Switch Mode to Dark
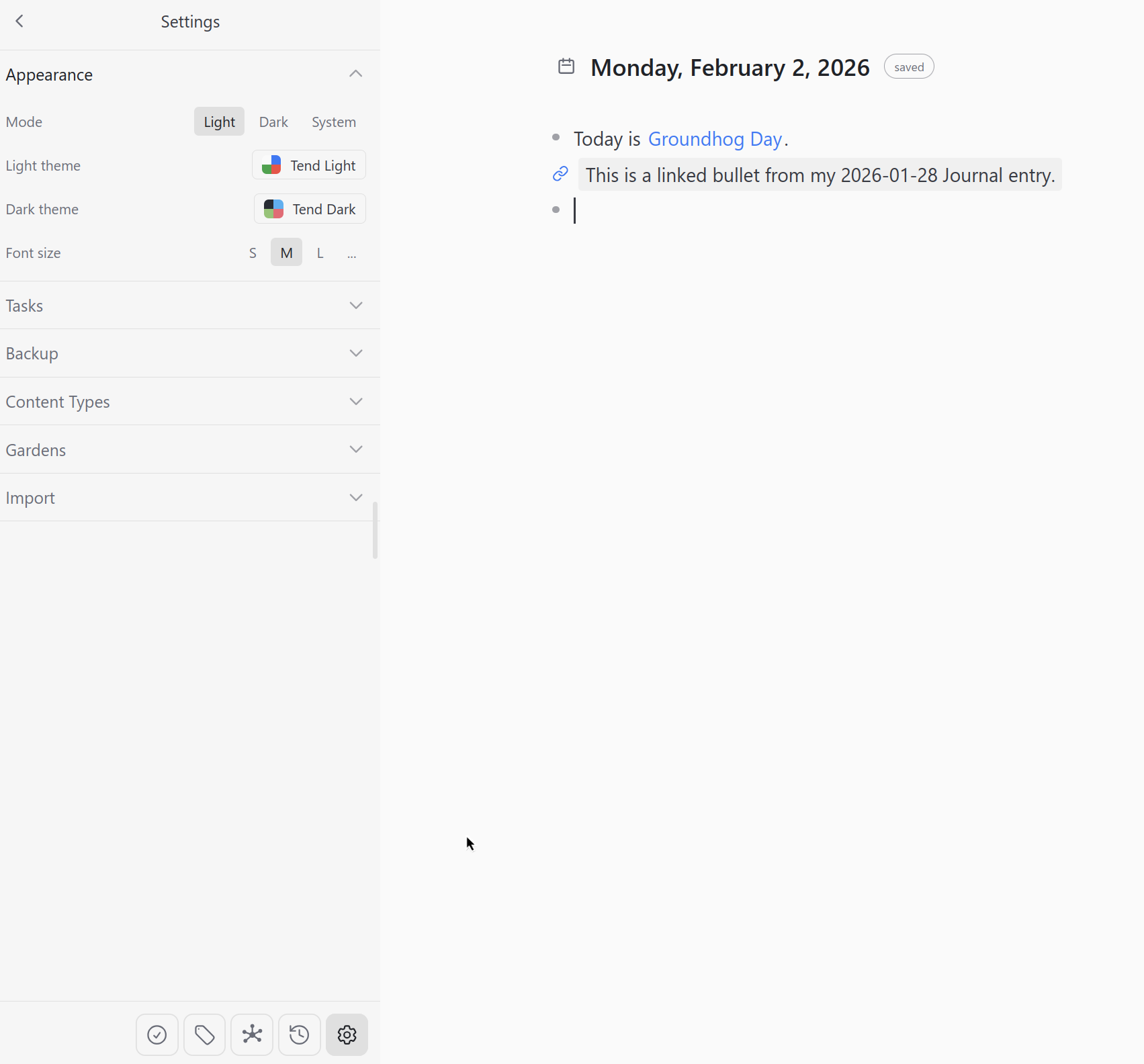Viewport: 1144px width, 1064px height. pos(273,122)
